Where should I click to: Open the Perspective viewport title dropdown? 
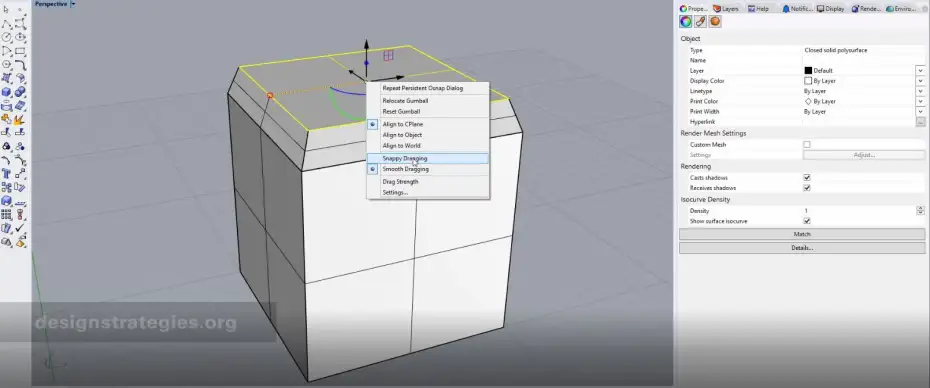coord(74,4)
